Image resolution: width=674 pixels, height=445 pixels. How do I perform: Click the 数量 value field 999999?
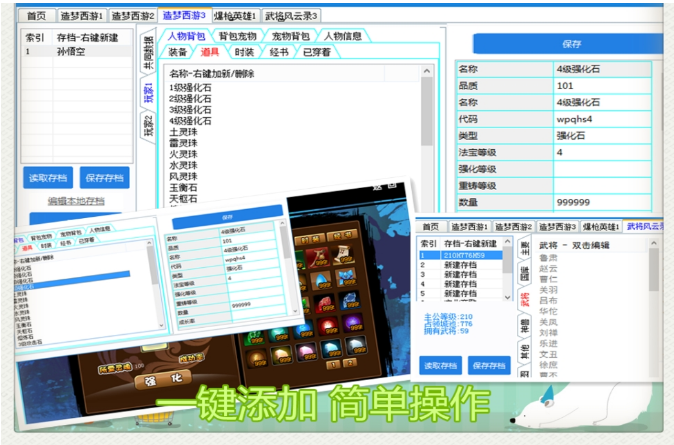click(602, 202)
